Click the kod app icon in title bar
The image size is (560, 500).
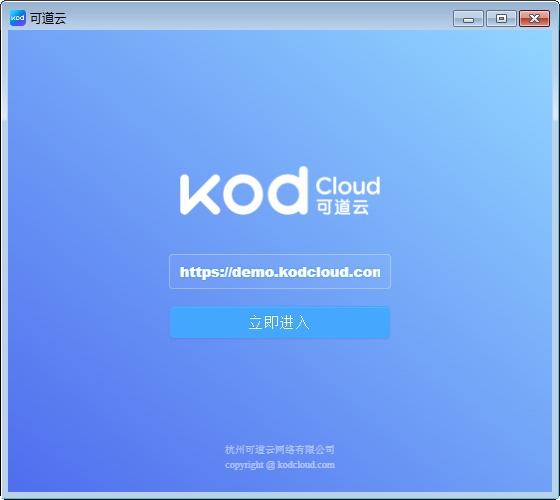coord(18,18)
